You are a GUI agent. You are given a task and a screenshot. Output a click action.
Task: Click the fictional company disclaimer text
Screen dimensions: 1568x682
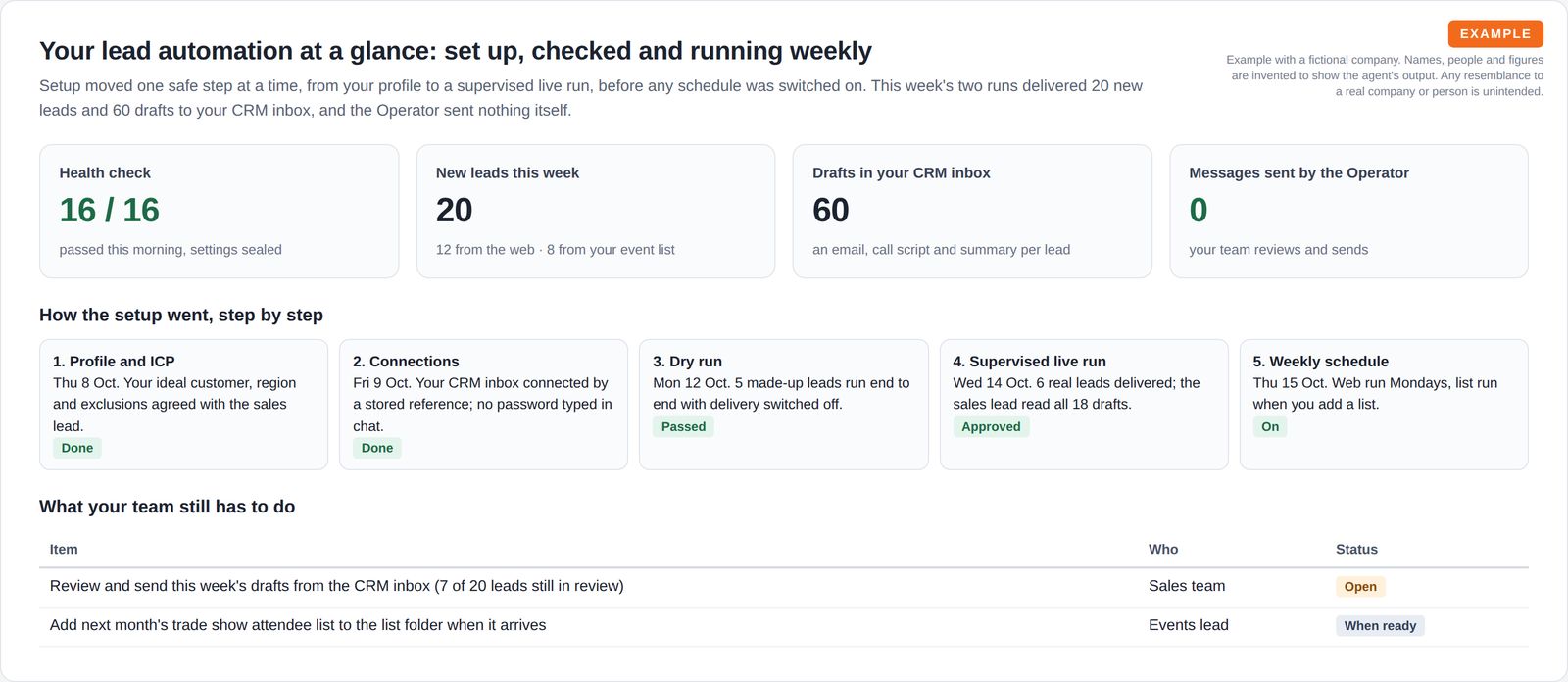coord(1385,75)
